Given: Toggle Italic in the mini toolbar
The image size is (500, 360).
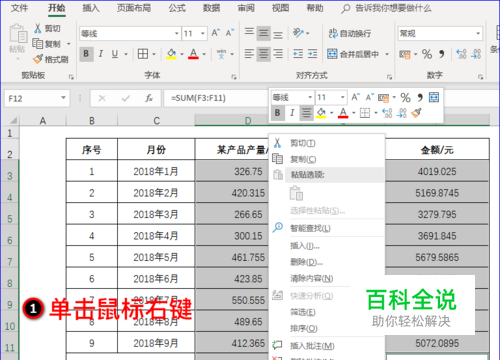Looking at the screenshot, I should point(292,113).
